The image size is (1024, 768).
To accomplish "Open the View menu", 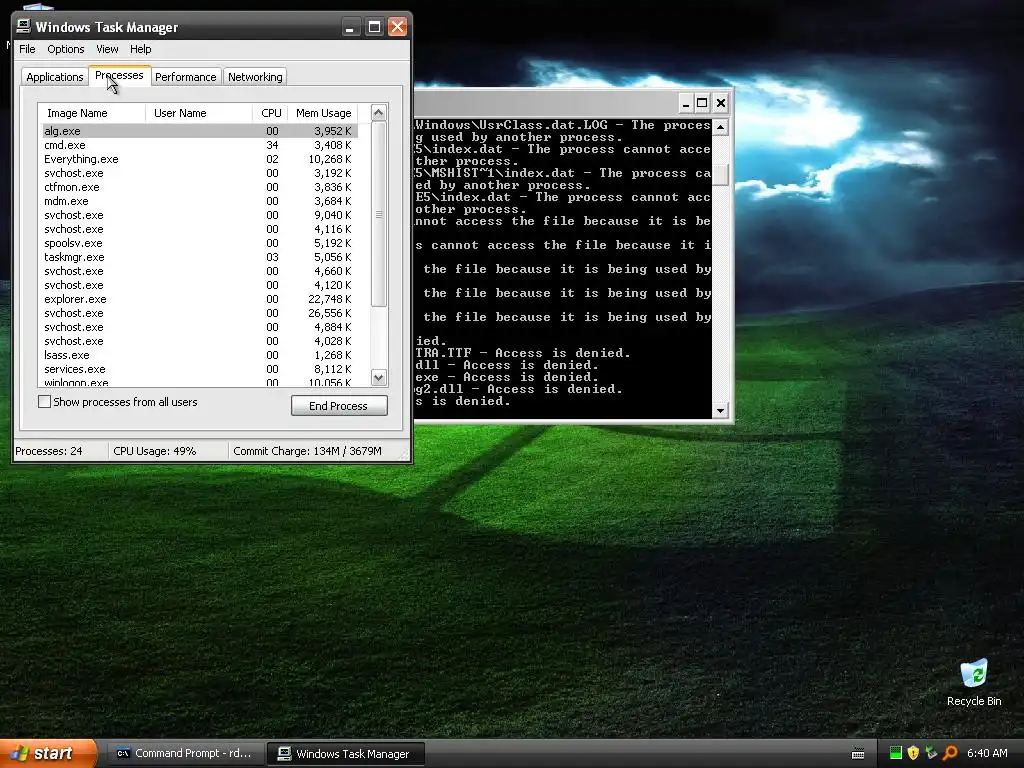I will [107, 49].
